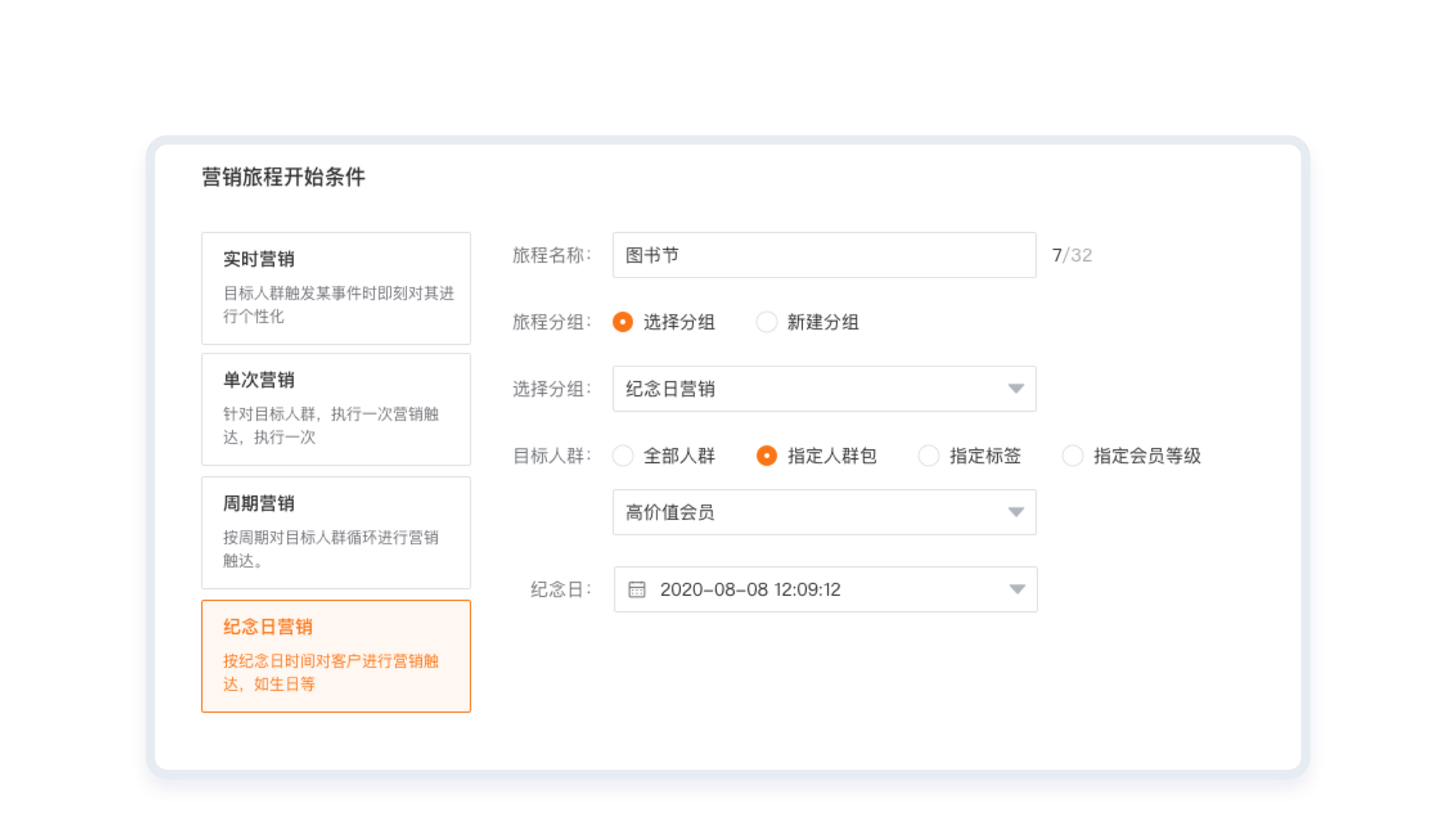The width and height of the screenshot is (1456, 831).
Task: Click the 纪念日 field label
Action: tap(561, 589)
